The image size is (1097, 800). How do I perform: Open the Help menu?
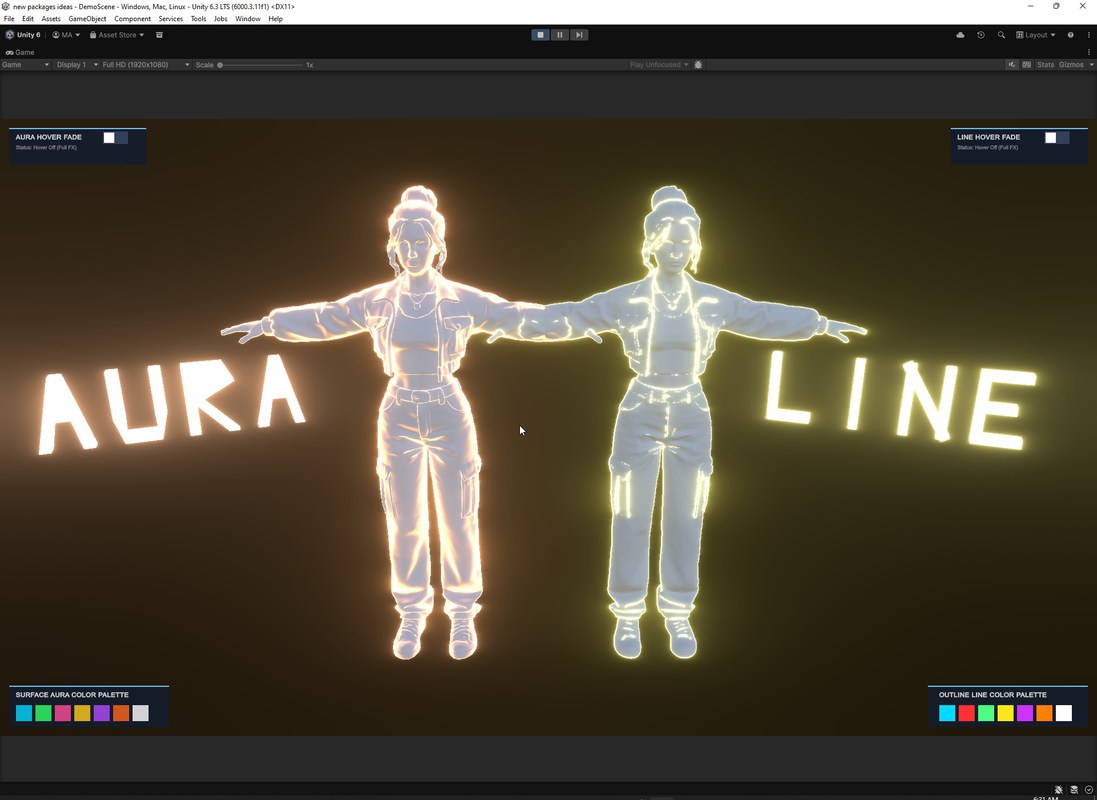(x=276, y=19)
